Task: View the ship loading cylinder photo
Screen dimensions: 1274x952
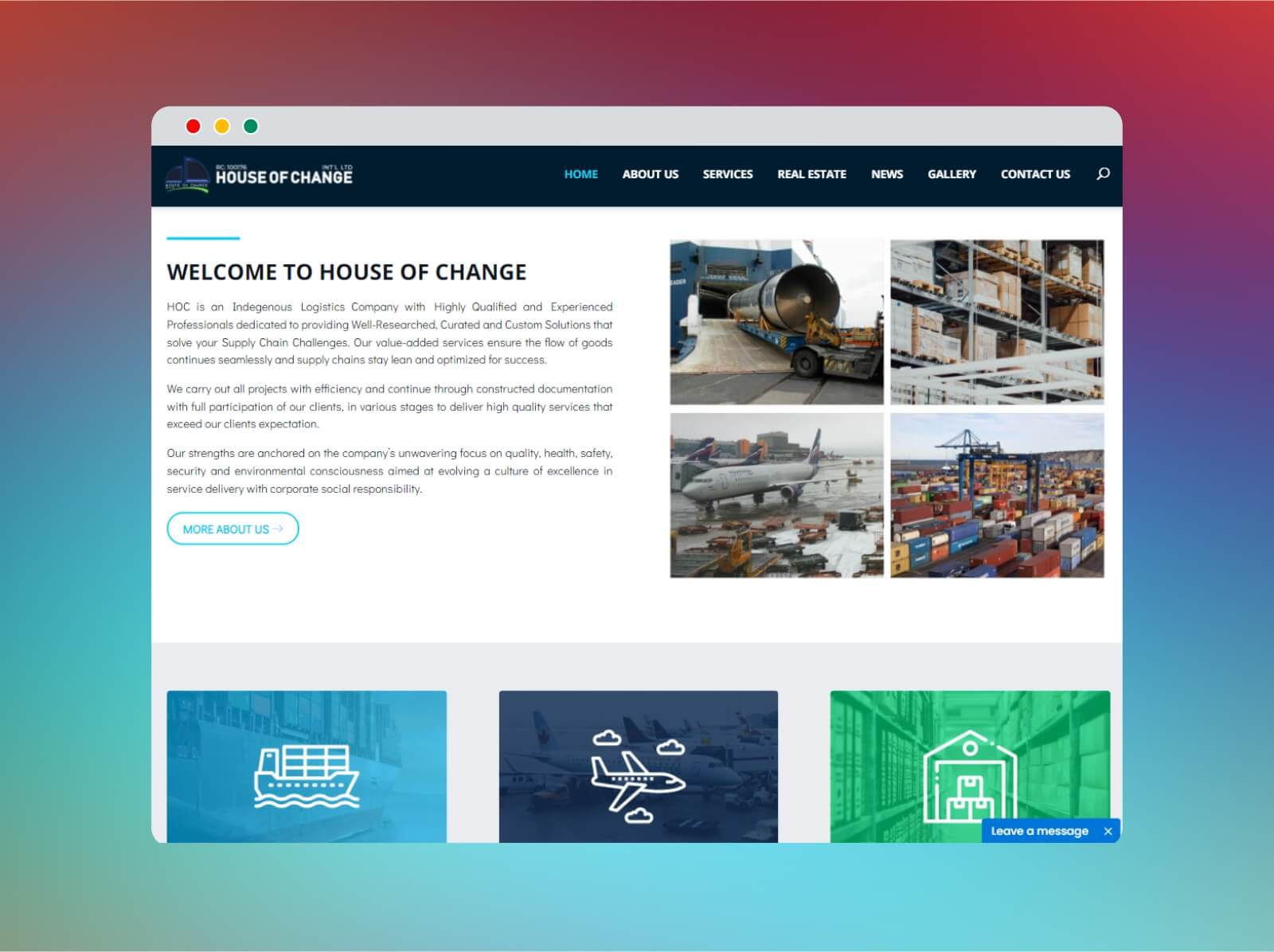Action: click(777, 322)
